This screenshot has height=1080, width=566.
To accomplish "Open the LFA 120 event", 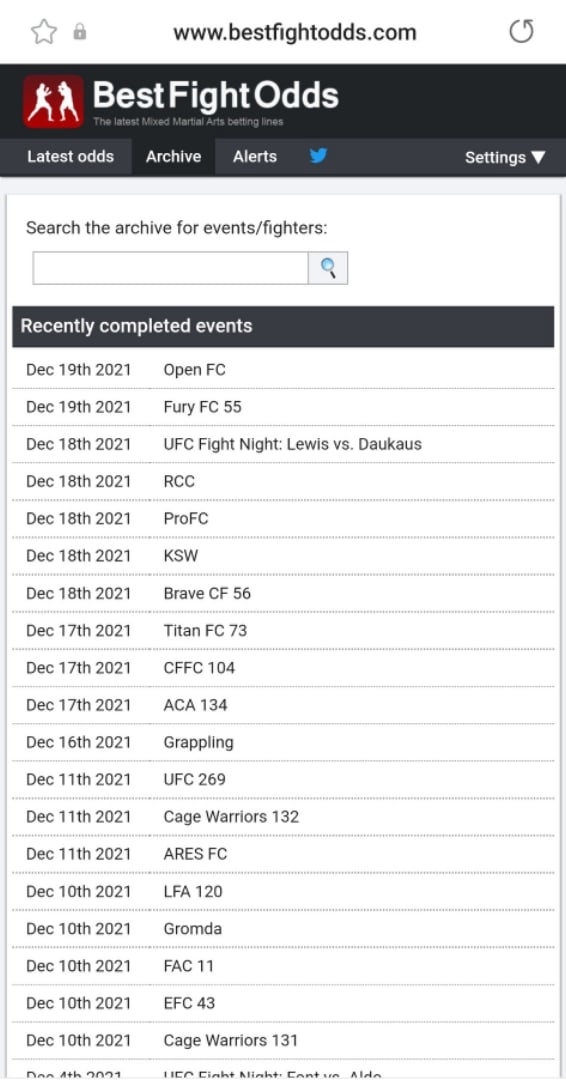I will pos(193,891).
